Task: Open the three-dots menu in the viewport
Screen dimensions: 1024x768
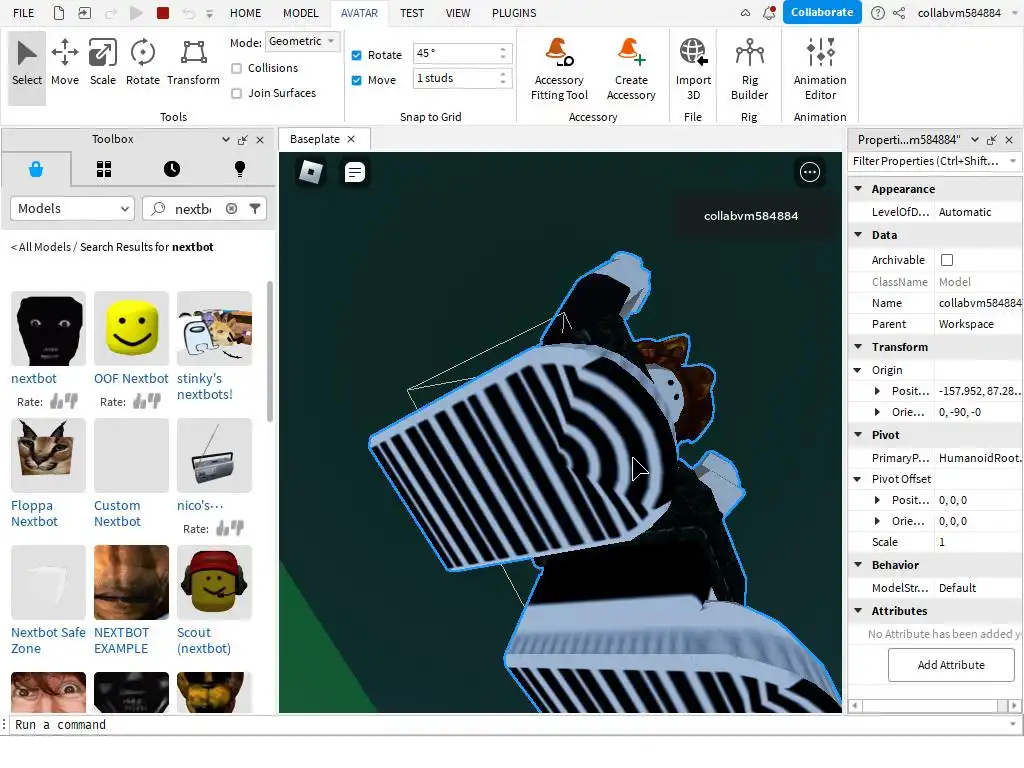Action: pos(810,172)
